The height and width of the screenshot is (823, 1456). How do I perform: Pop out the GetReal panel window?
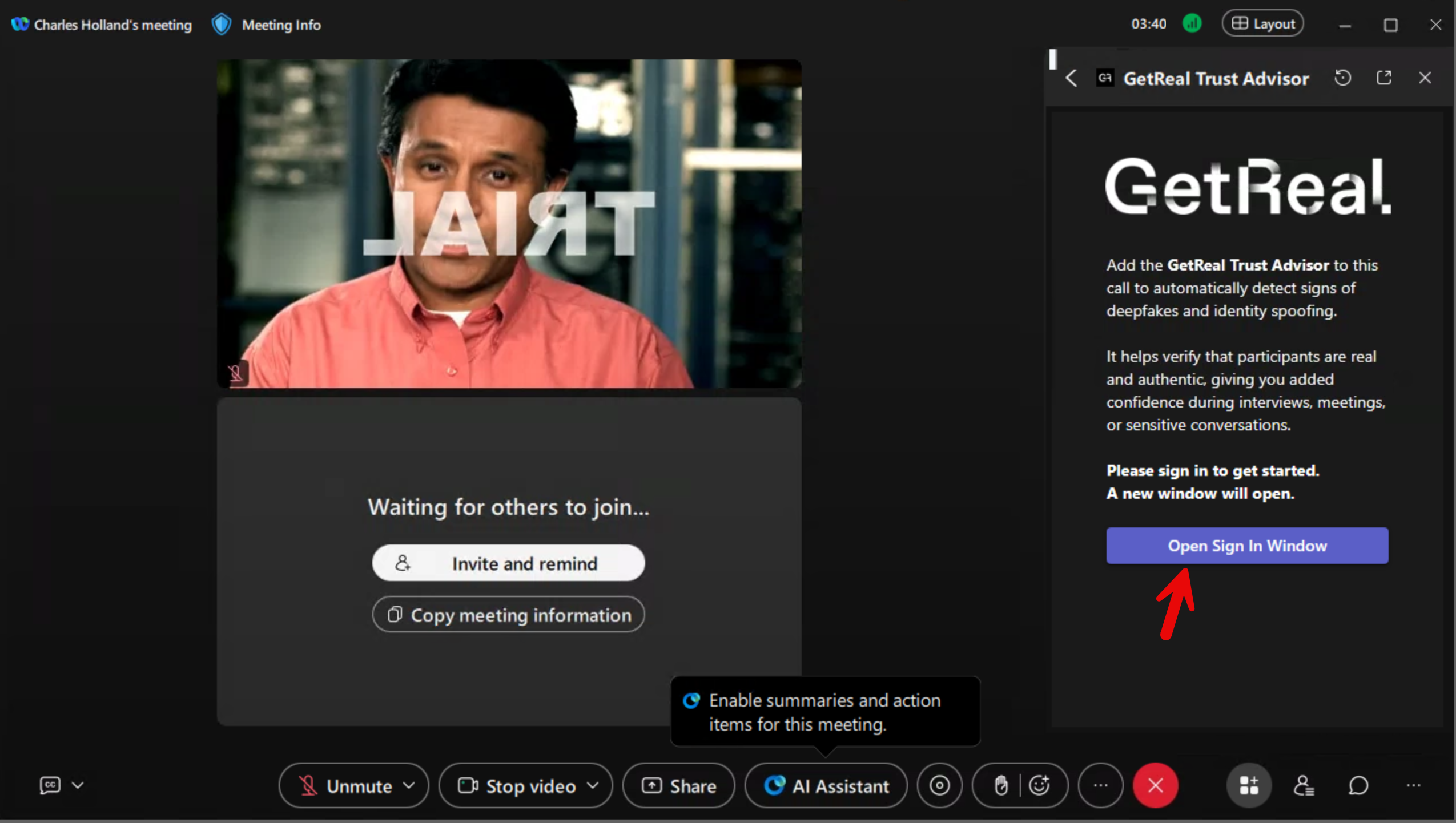coord(1383,78)
